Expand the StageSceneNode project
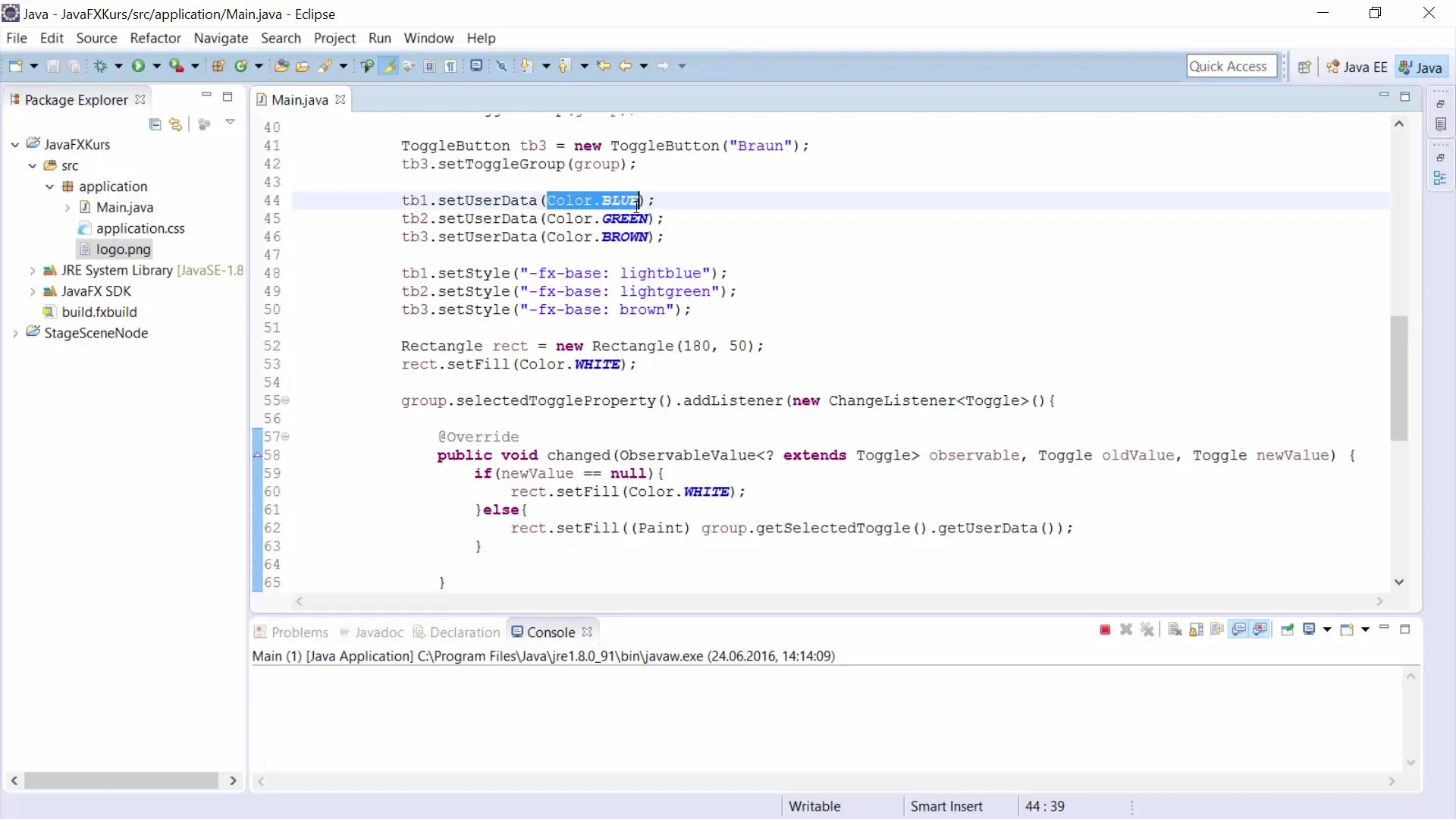Image resolution: width=1456 pixels, height=819 pixels. click(x=15, y=334)
